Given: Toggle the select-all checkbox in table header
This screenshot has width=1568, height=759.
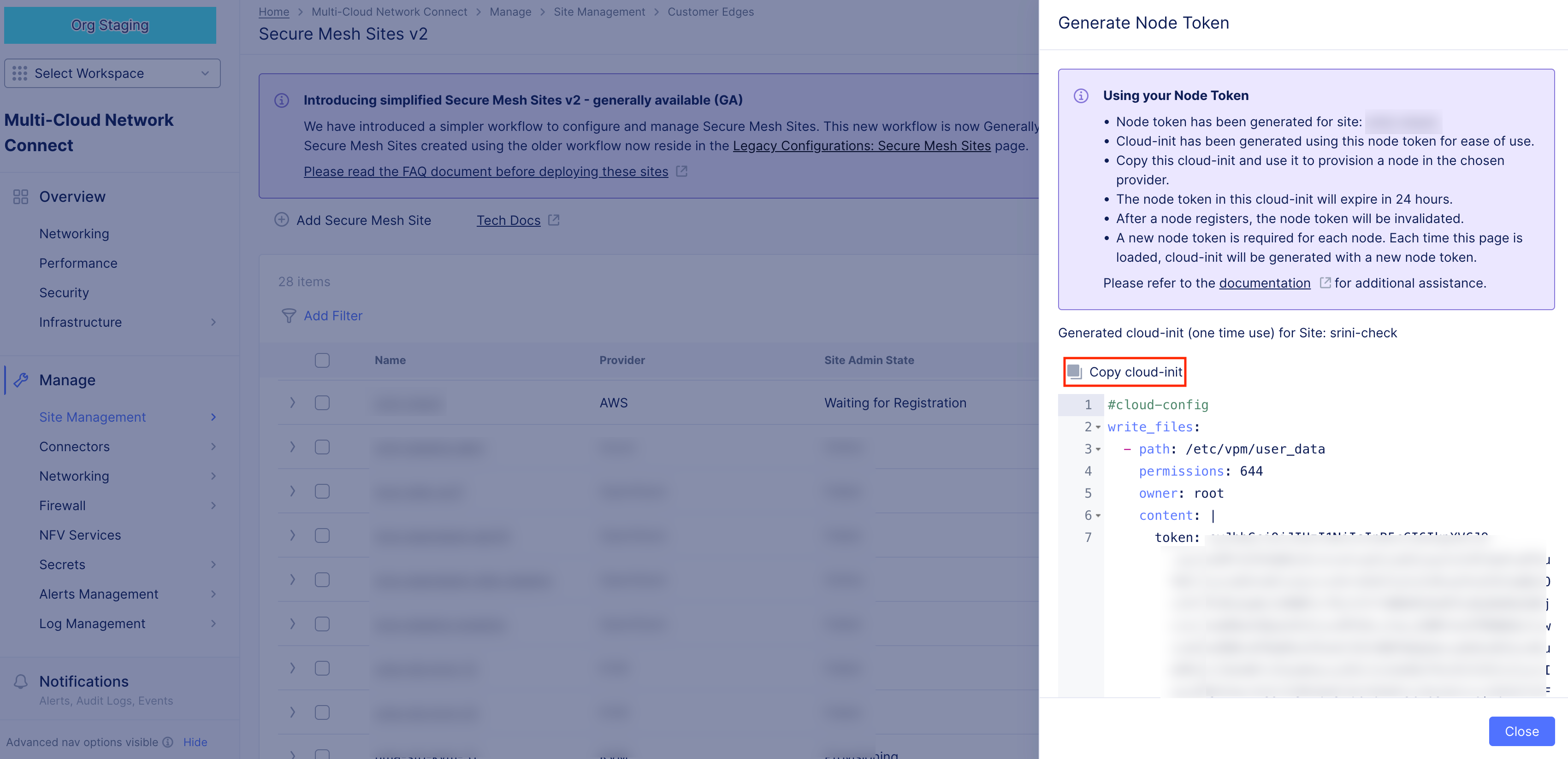Looking at the screenshot, I should click(322, 360).
